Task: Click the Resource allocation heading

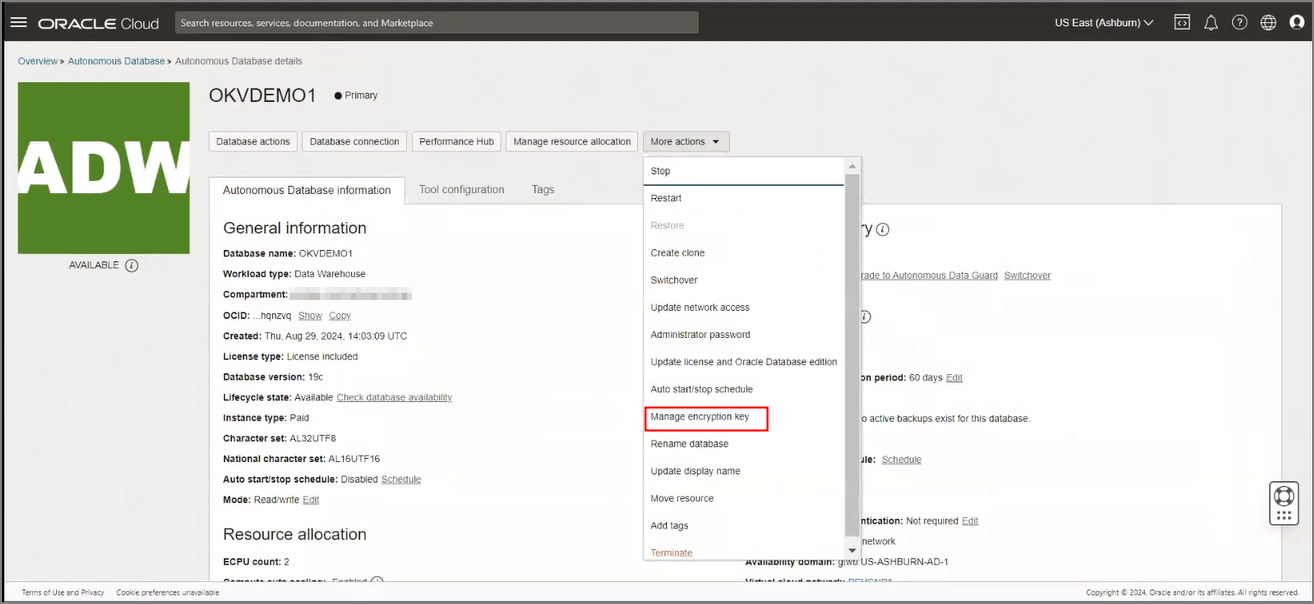Action: coord(295,534)
